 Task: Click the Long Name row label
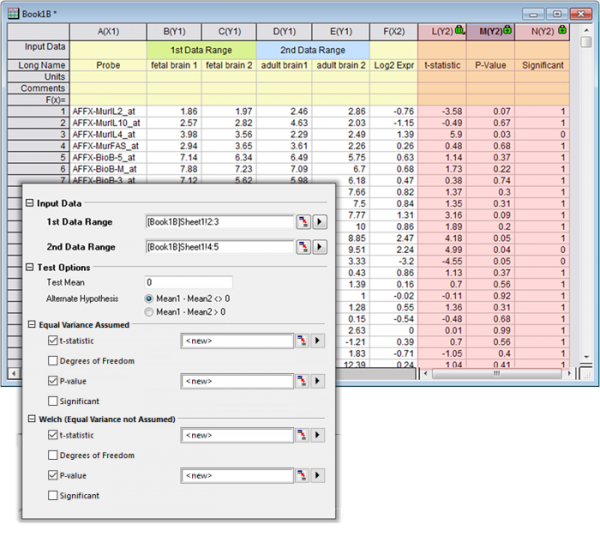pyautogui.click(x=38, y=65)
